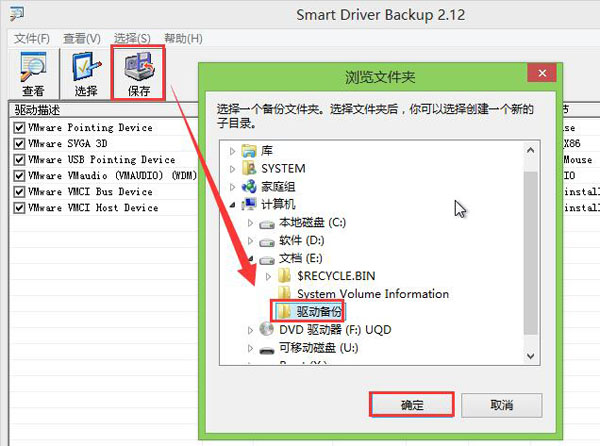Expand the $RECYCLE.BIN folder node
The image size is (600, 446).
point(268,276)
